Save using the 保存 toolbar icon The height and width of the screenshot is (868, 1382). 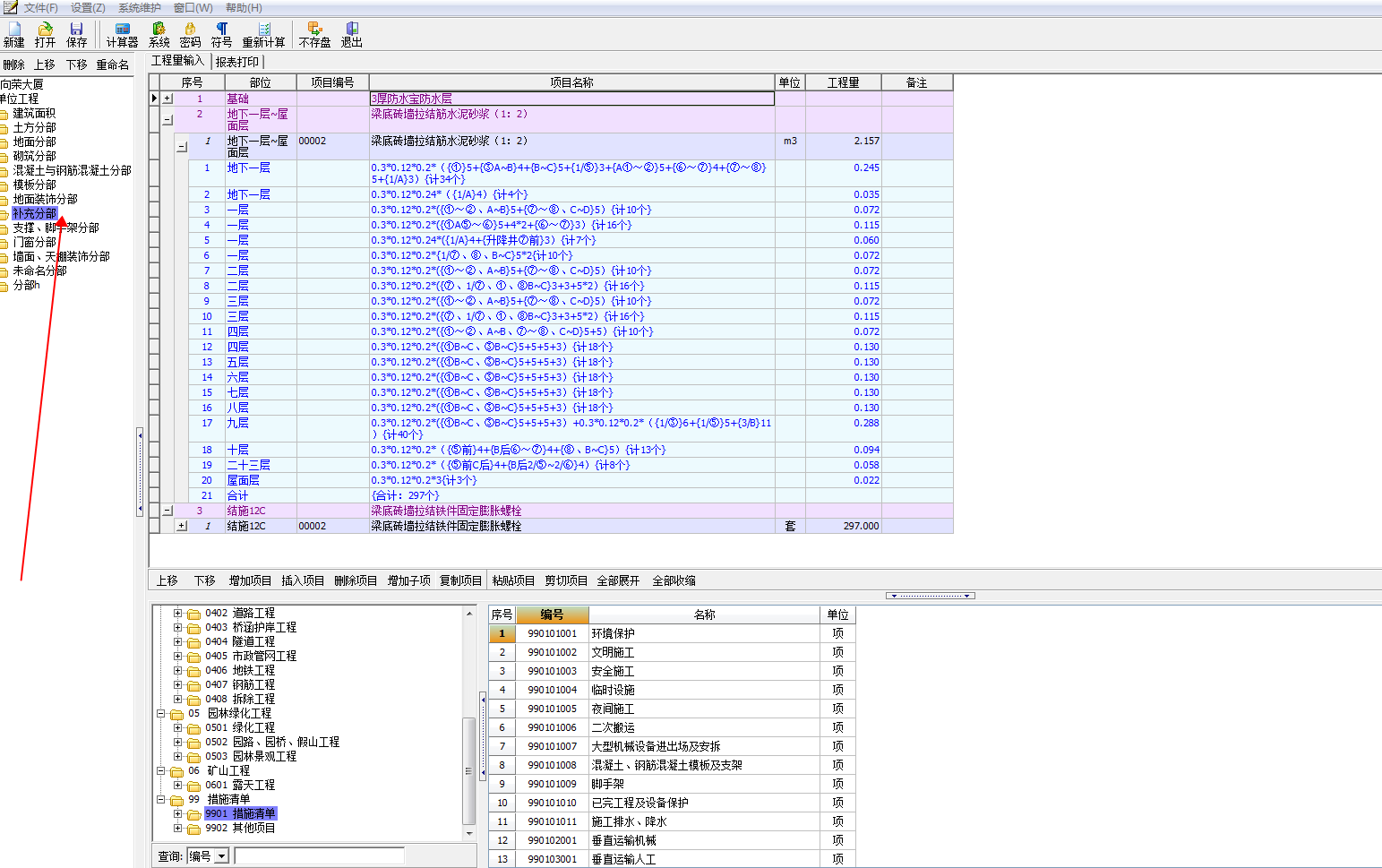pyautogui.click(x=77, y=35)
